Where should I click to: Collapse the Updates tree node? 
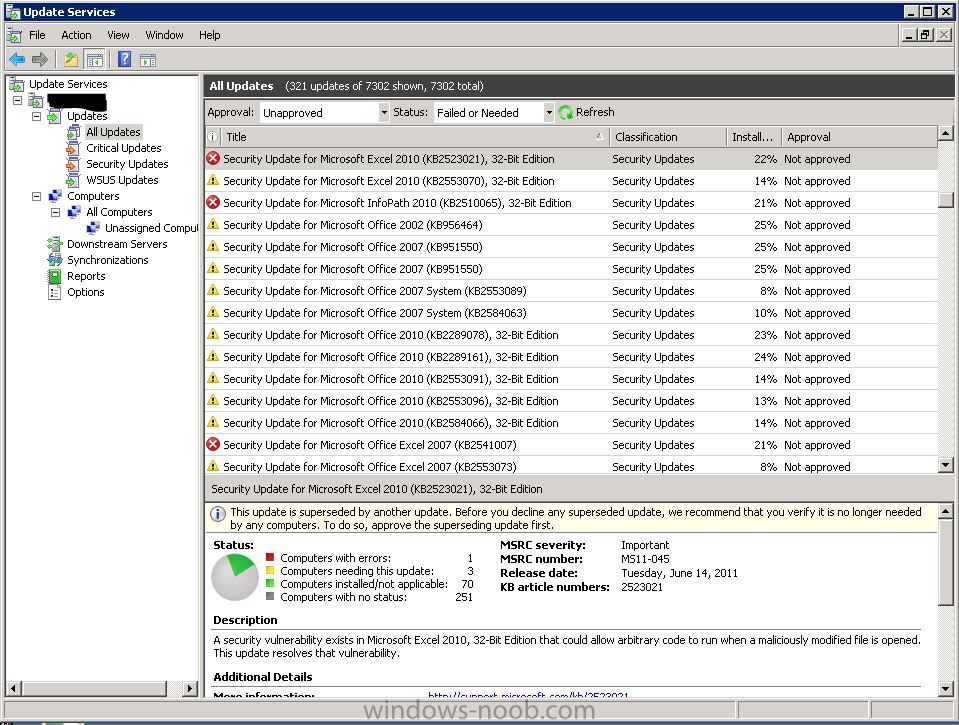tap(37, 116)
